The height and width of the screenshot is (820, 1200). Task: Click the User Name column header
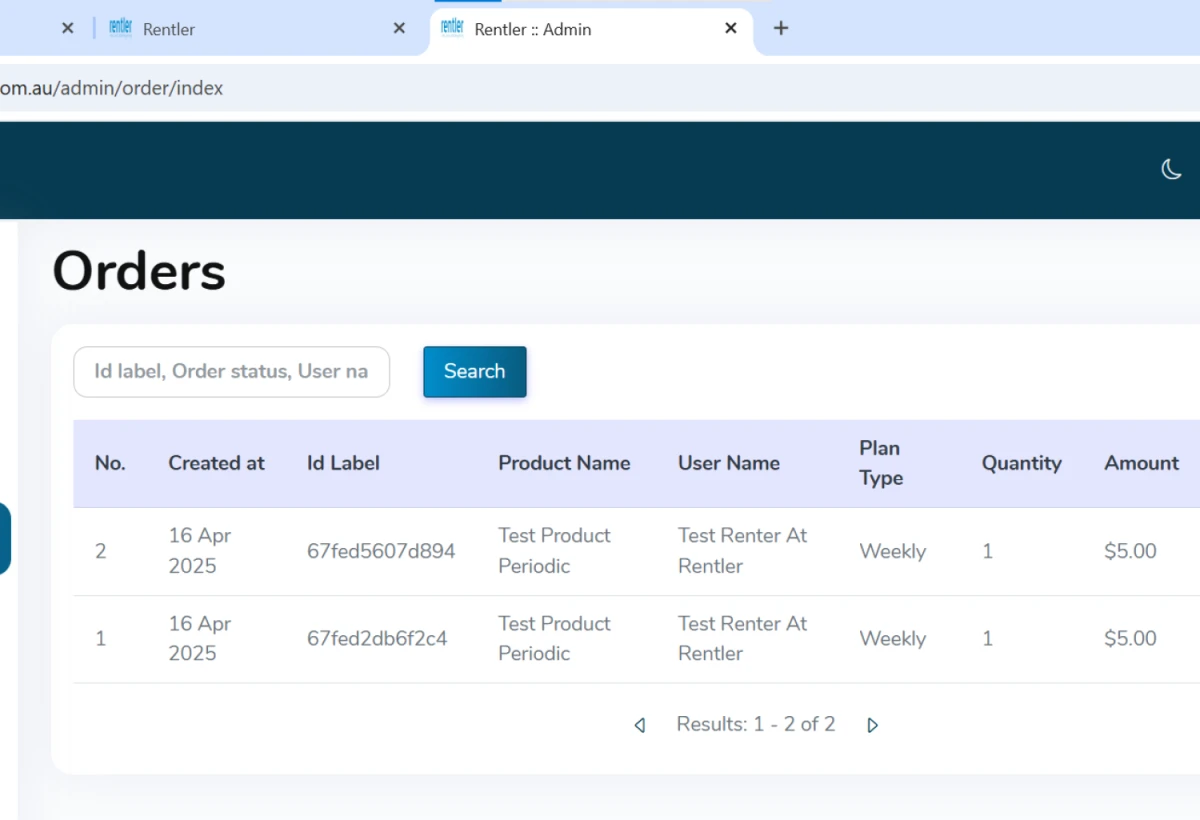pyautogui.click(x=729, y=463)
